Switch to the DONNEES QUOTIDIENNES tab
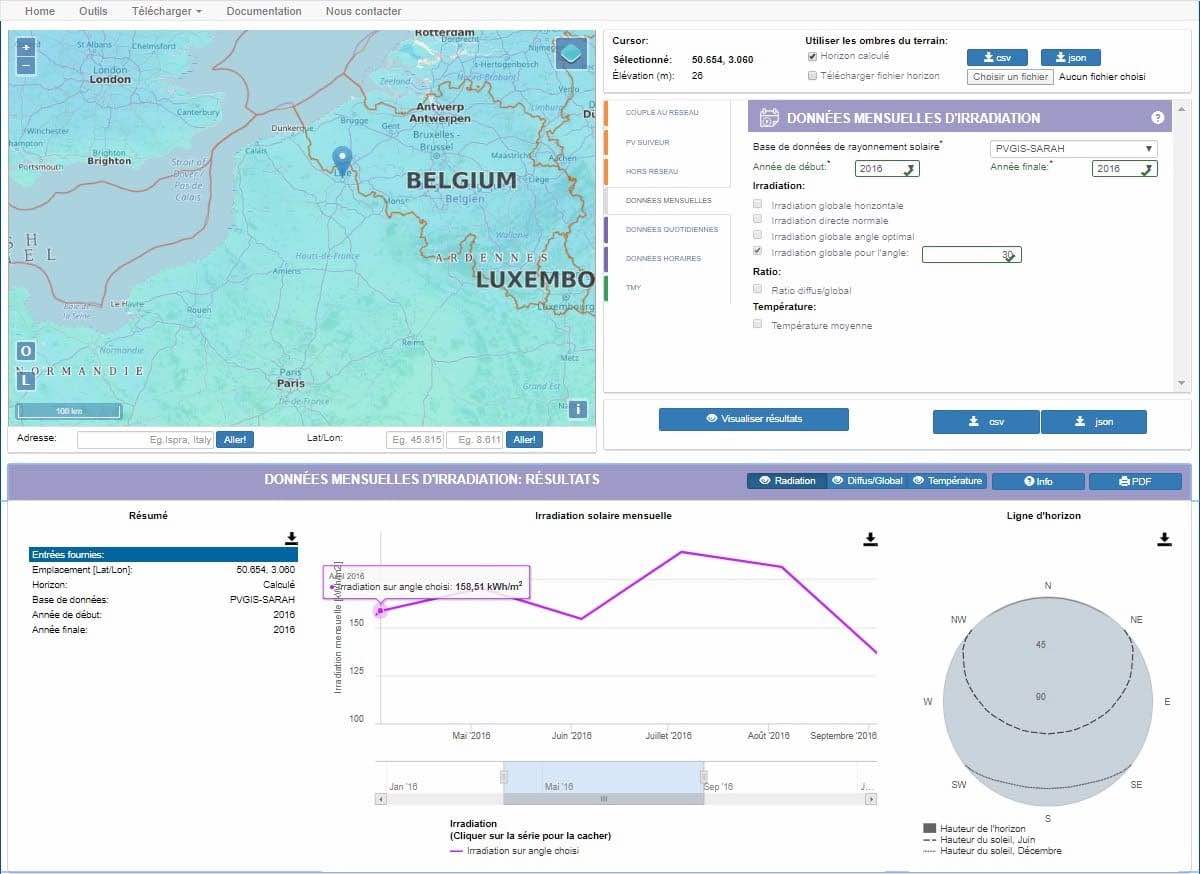Image resolution: width=1200 pixels, height=874 pixels. coord(671,230)
